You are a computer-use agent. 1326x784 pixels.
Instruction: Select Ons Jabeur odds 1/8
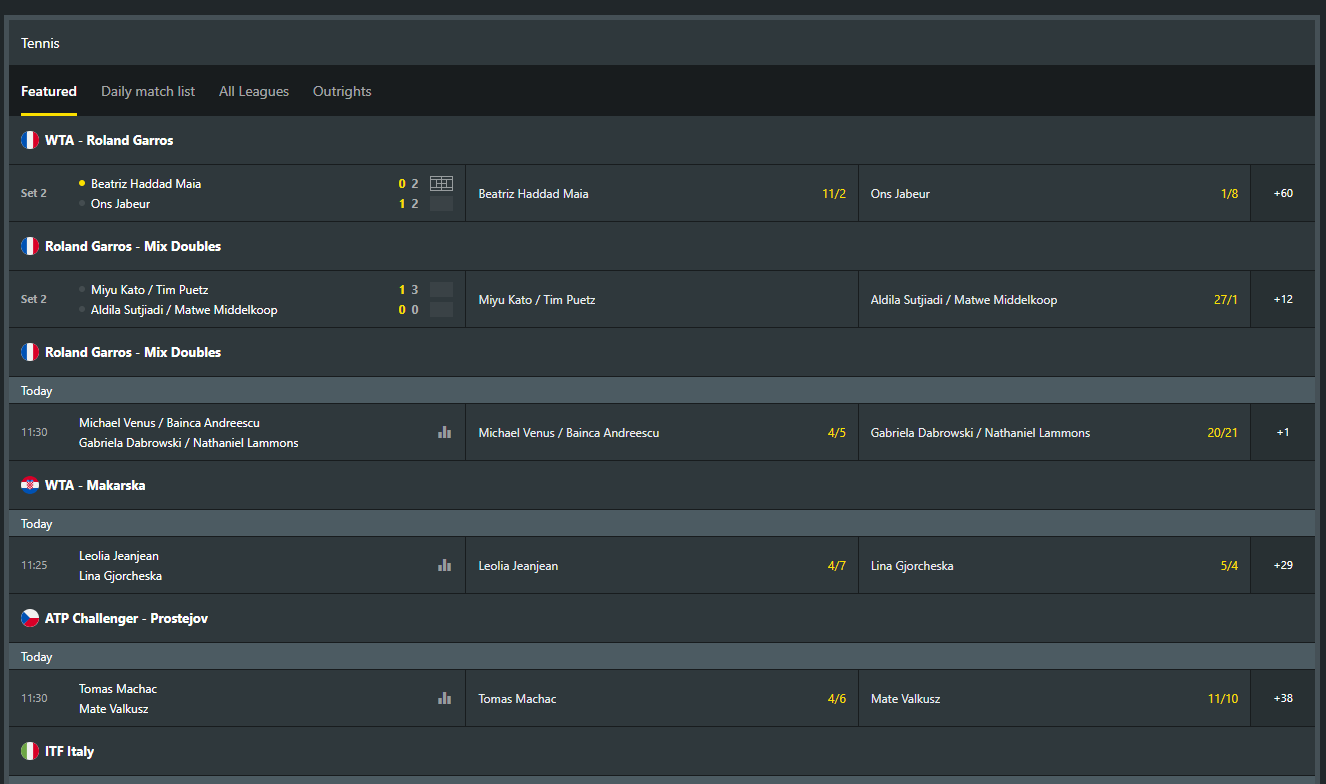pos(1054,194)
